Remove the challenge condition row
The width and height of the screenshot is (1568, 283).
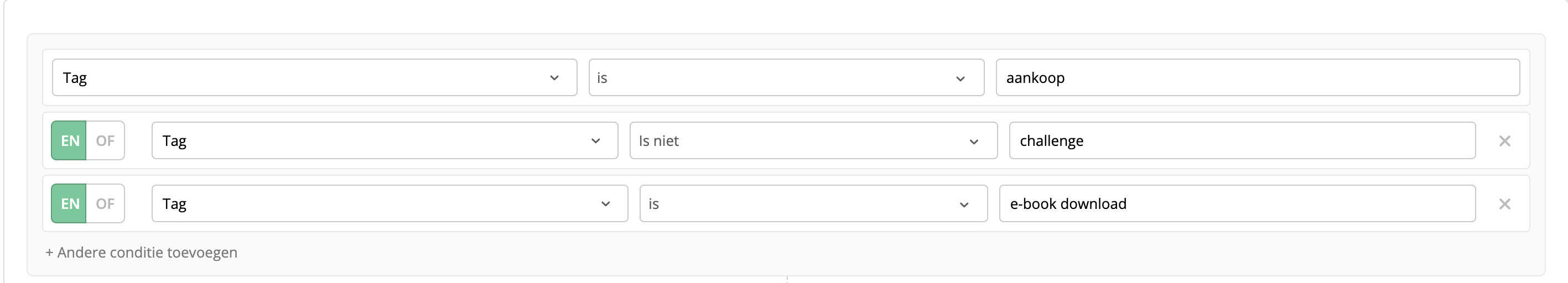[x=1504, y=140]
